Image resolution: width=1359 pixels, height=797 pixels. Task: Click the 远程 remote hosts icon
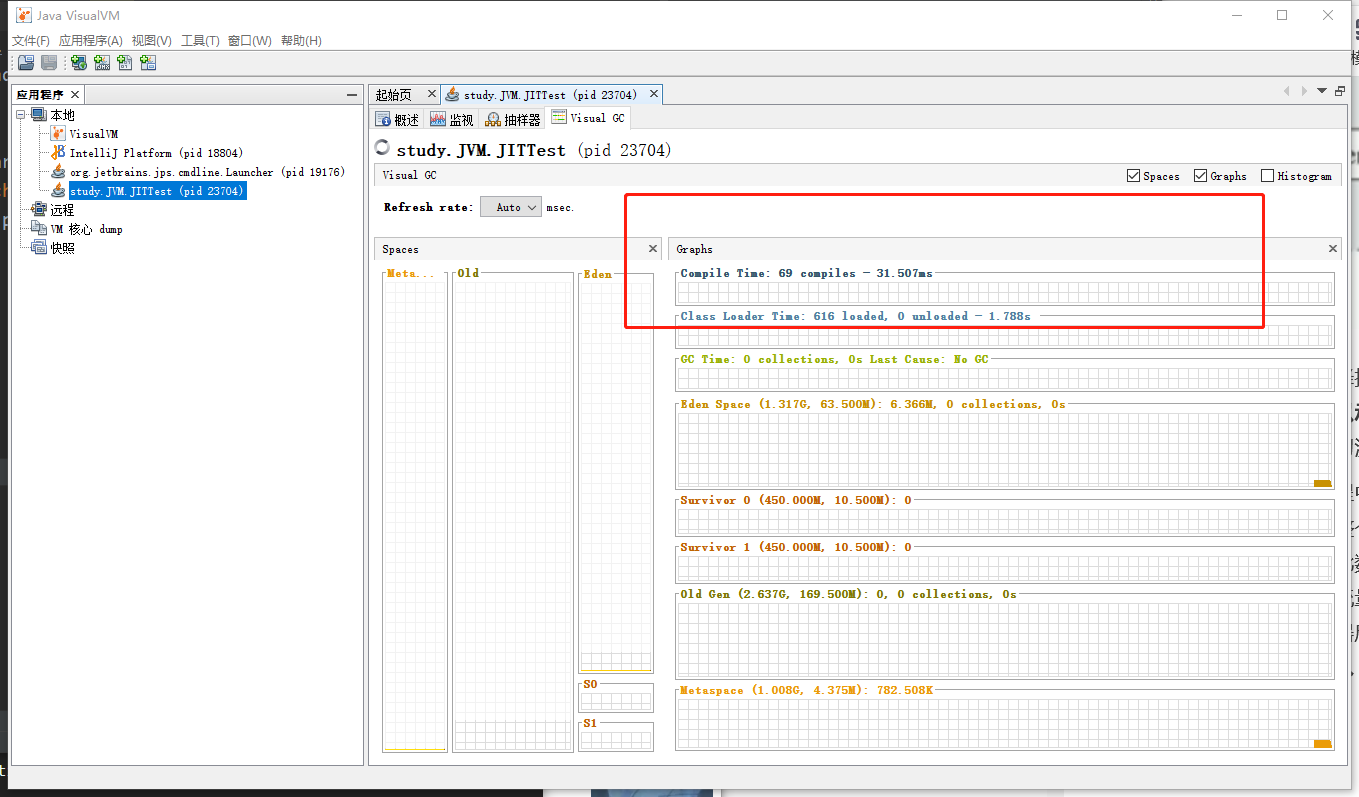click(x=39, y=210)
